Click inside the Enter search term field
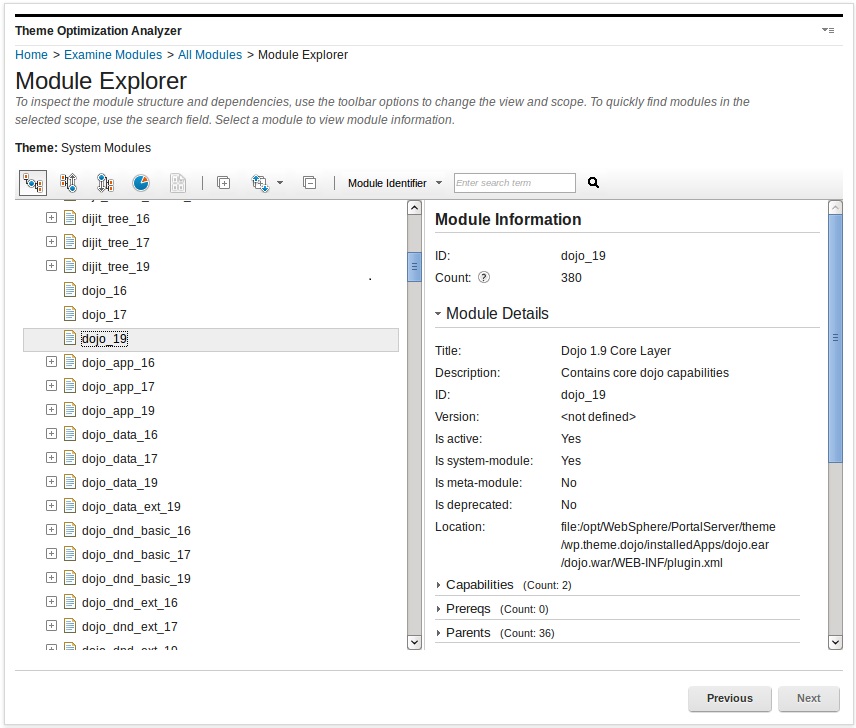 (516, 183)
